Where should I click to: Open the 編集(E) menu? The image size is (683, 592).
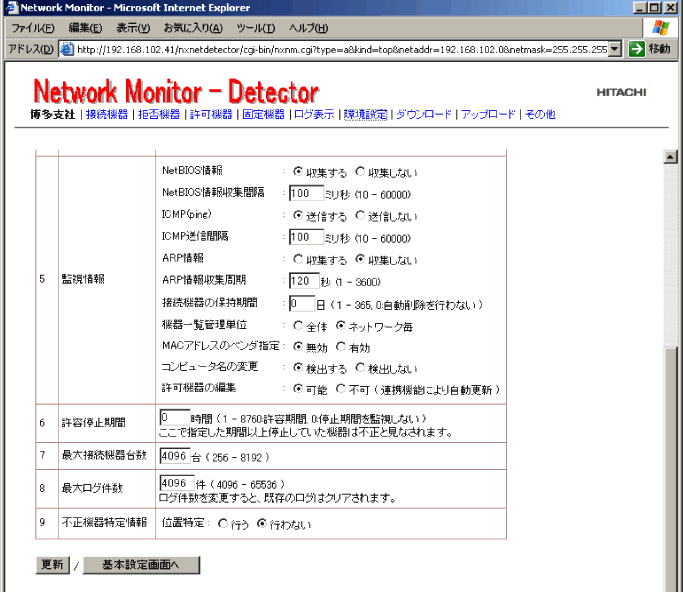point(85,28)
